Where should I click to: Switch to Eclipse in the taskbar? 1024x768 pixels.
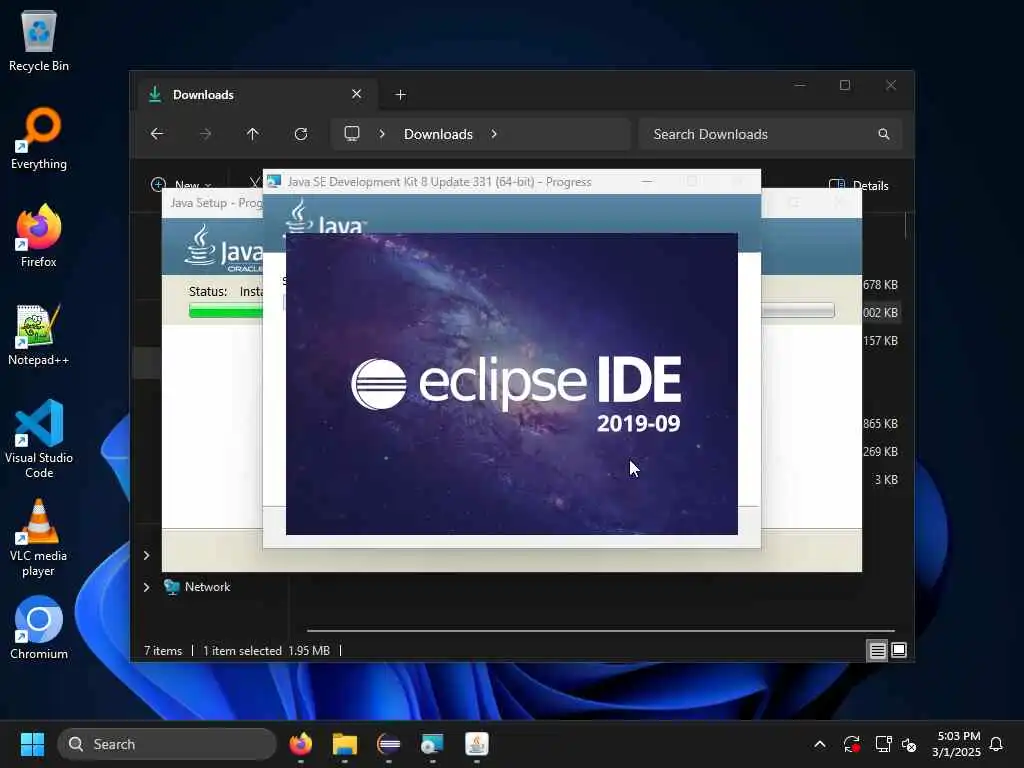pos(389,744)
